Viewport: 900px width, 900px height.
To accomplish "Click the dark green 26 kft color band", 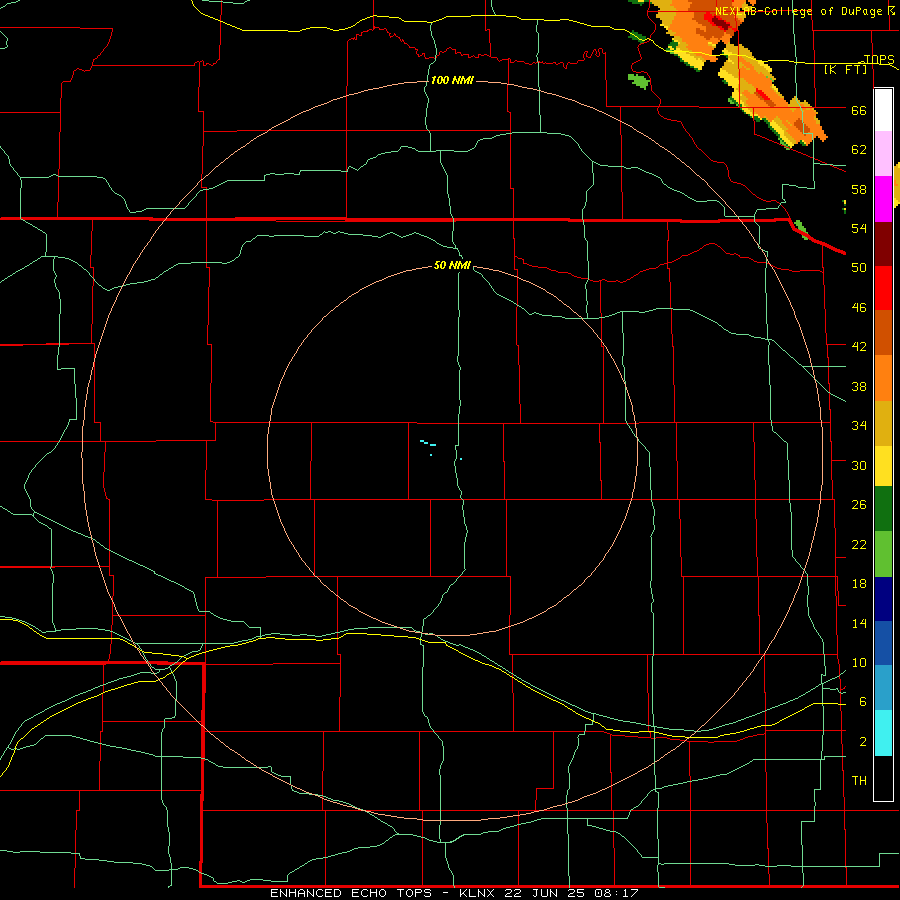I will coord(883,509).
